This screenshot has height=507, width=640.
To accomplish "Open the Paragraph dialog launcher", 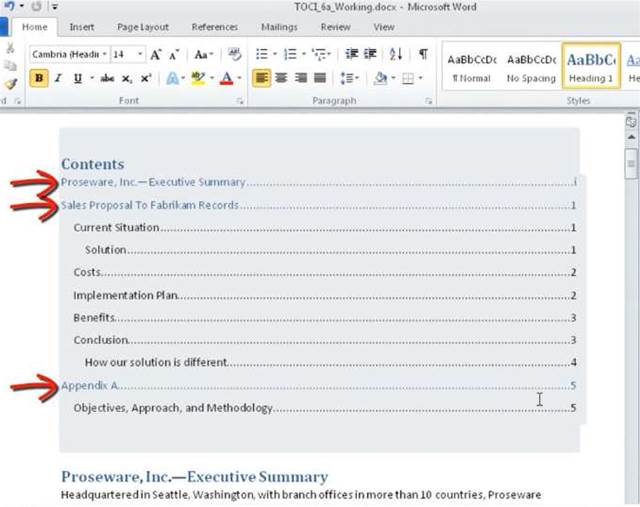I will point(428,101).
